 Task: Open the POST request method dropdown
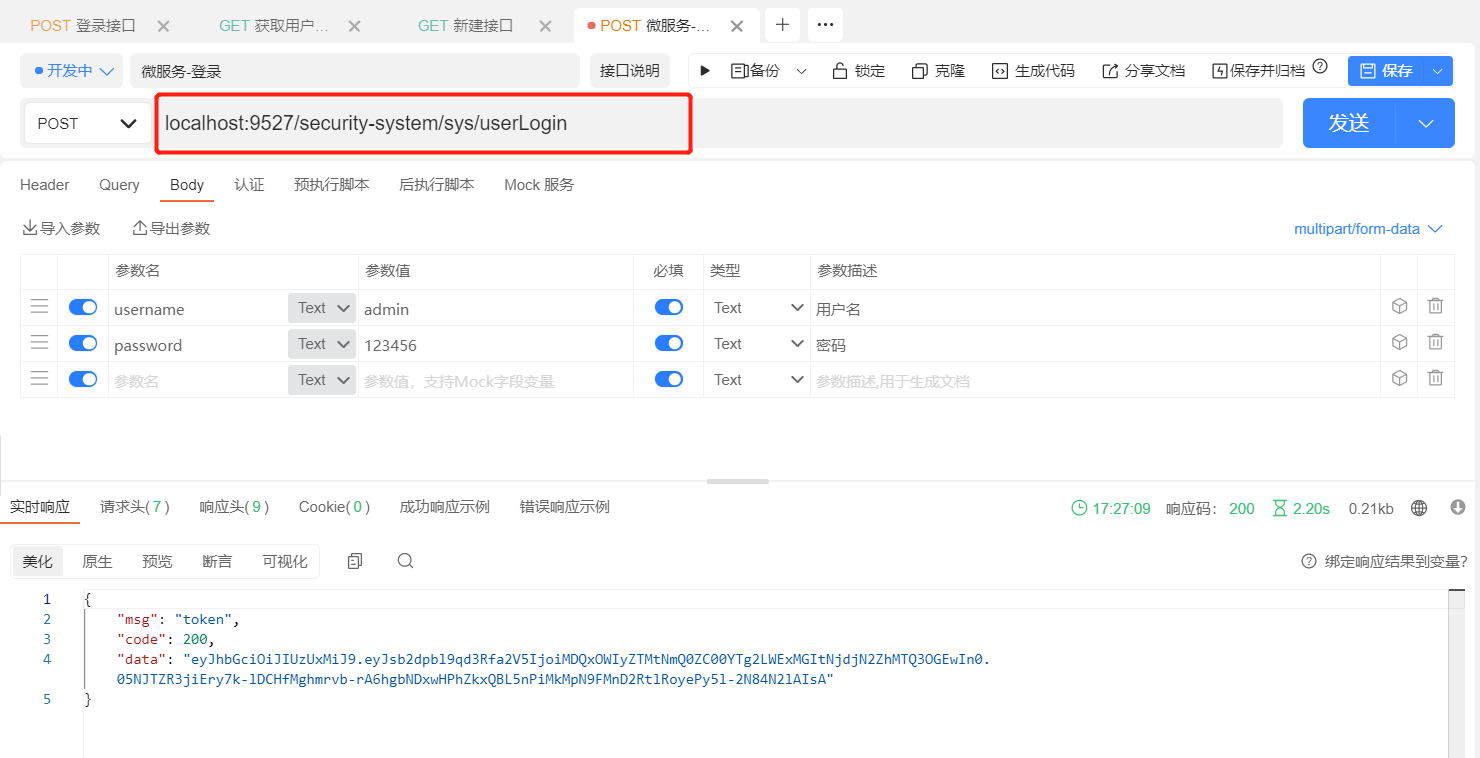(x=88, y=124)
